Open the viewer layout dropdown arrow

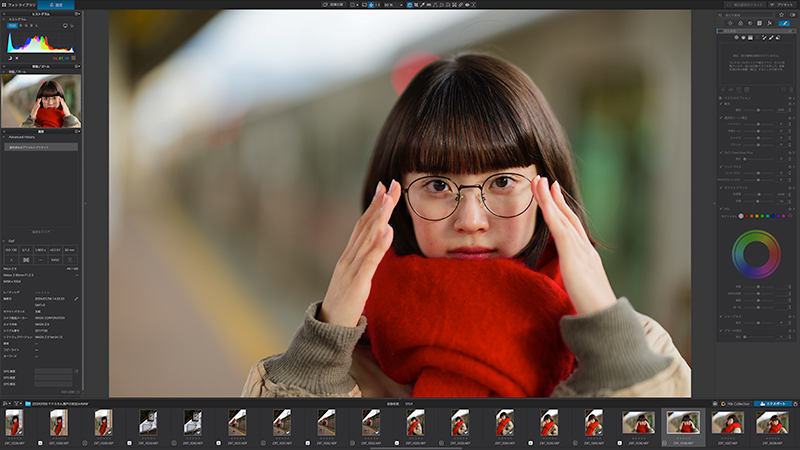357,5
